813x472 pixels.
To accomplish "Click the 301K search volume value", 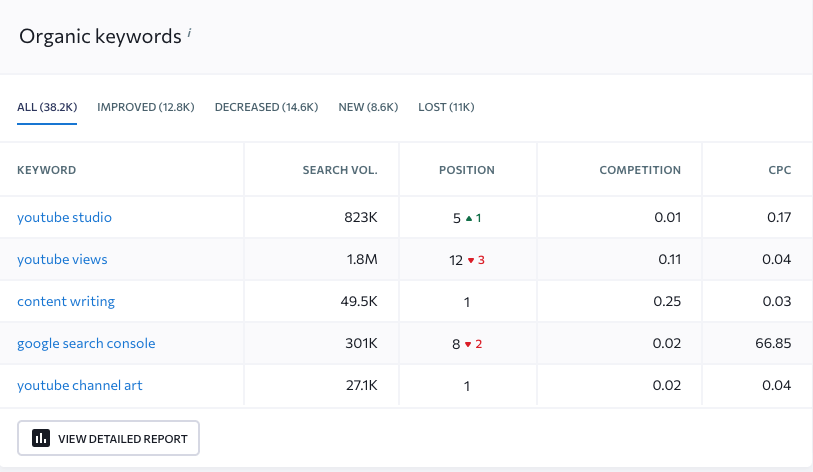I will pyautogui.click(x=361, y=343).
